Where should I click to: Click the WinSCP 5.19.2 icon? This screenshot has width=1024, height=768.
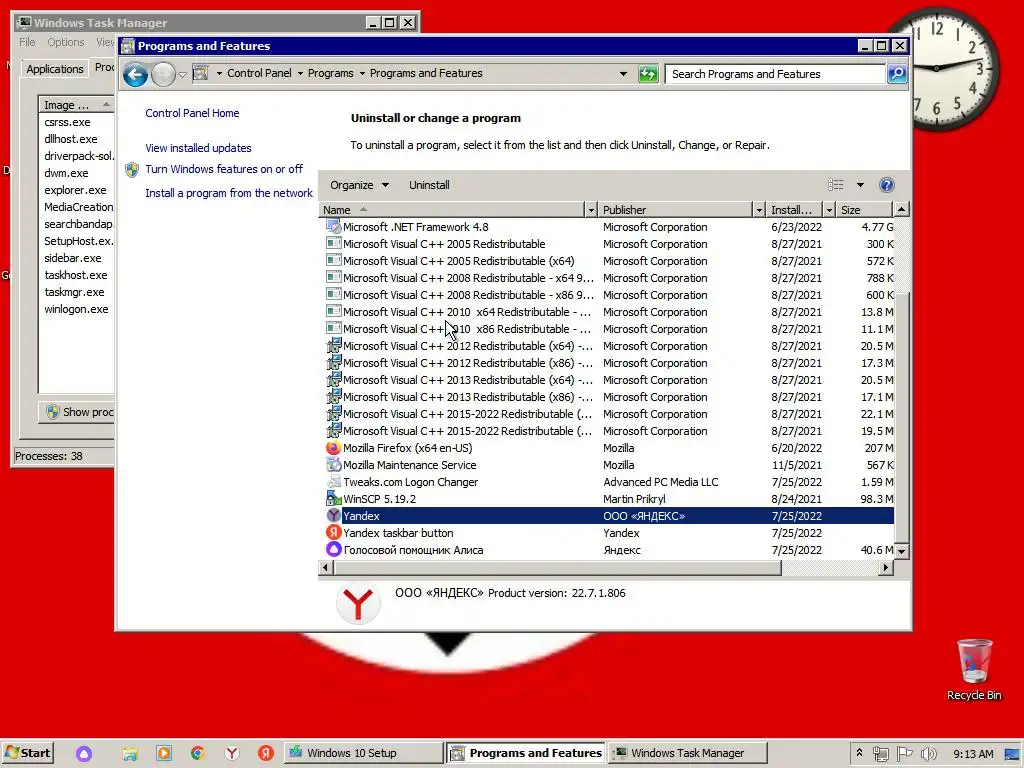click(x=333, y=499)
